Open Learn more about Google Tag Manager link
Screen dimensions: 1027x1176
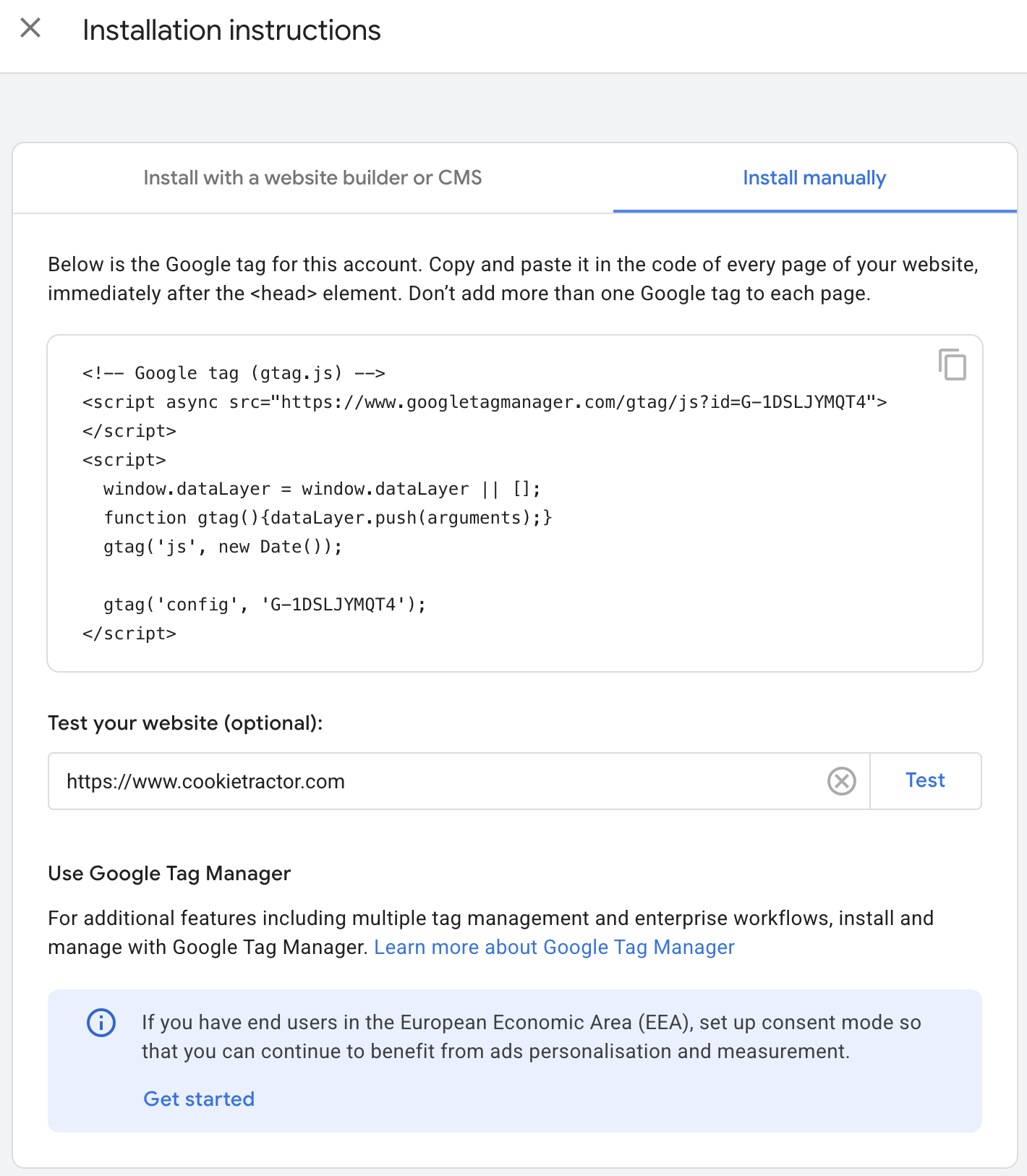point(554,947)
